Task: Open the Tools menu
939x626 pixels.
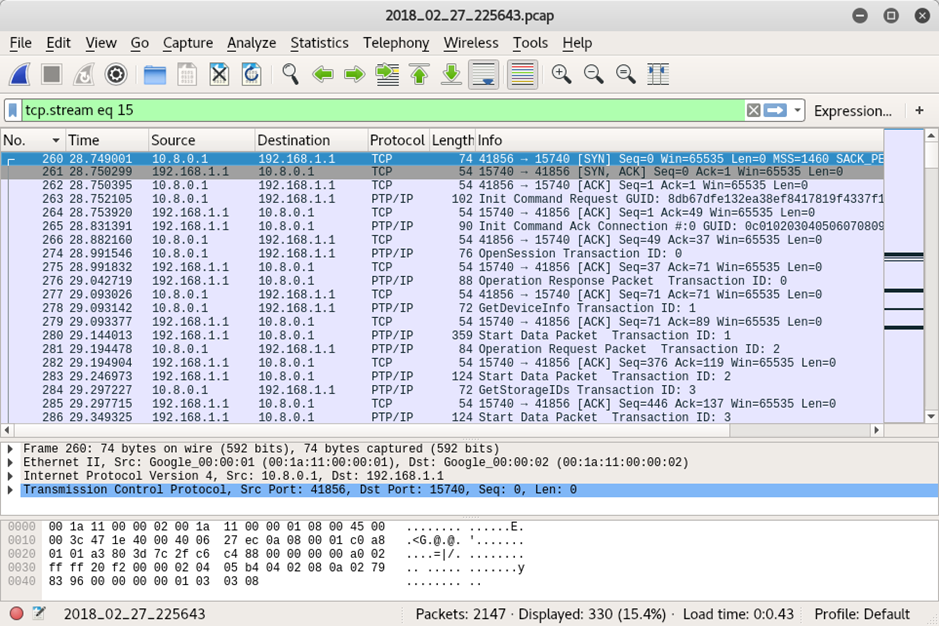Action: [530, 43]
